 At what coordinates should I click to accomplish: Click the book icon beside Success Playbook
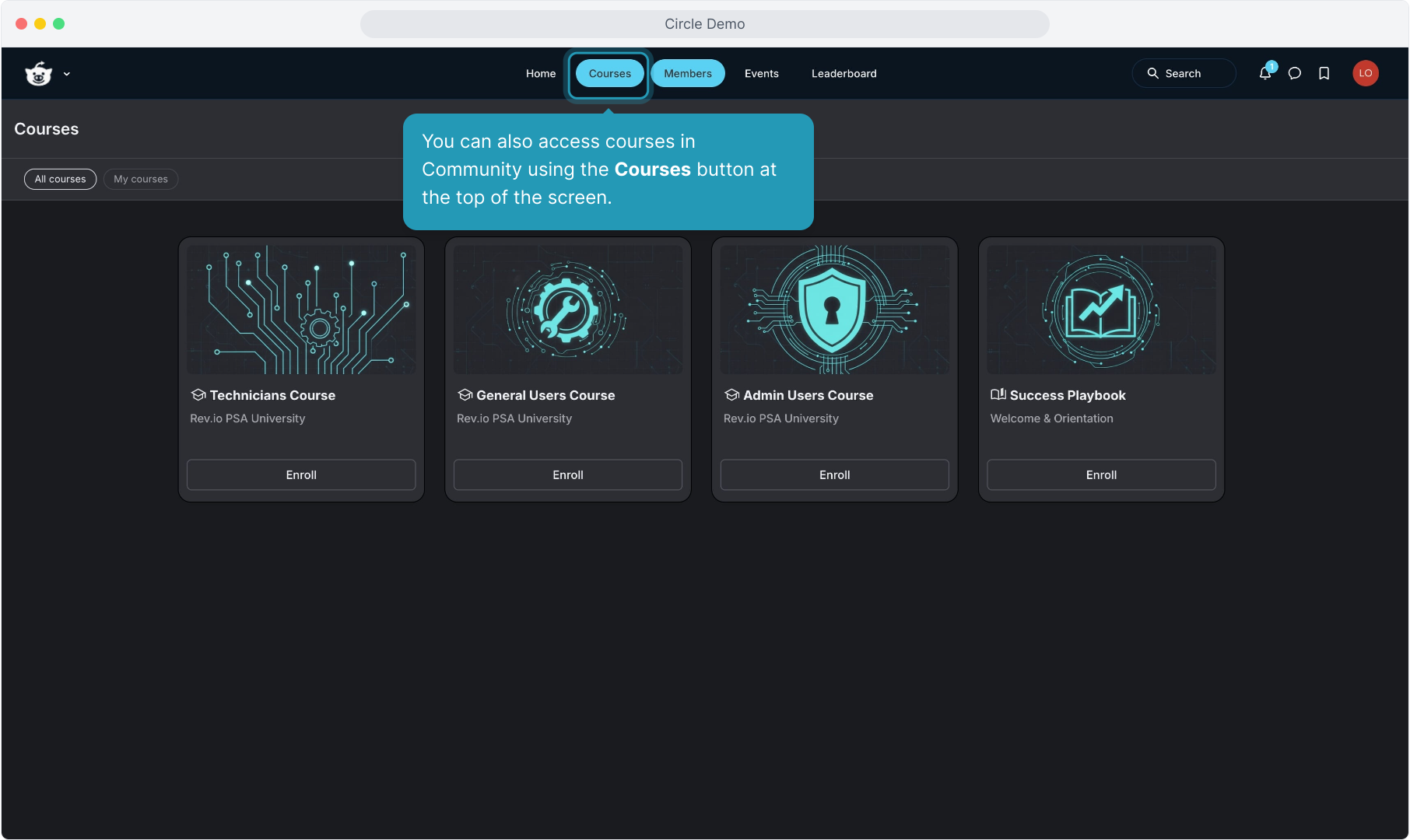point(998,394)
